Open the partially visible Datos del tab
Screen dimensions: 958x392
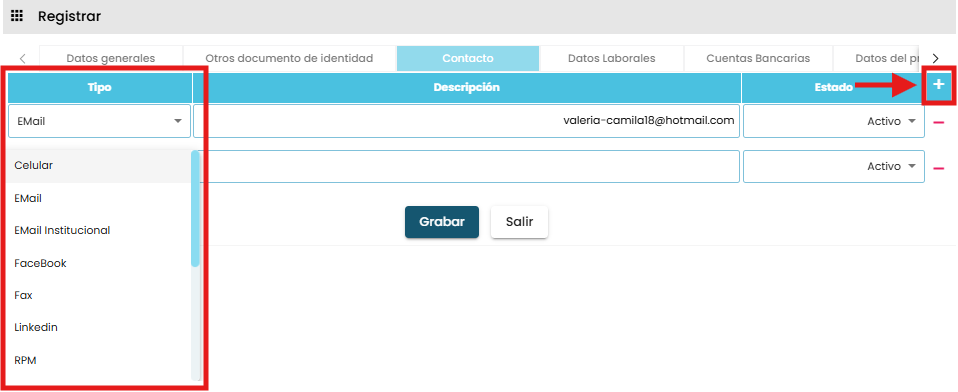tap(877, 59)
